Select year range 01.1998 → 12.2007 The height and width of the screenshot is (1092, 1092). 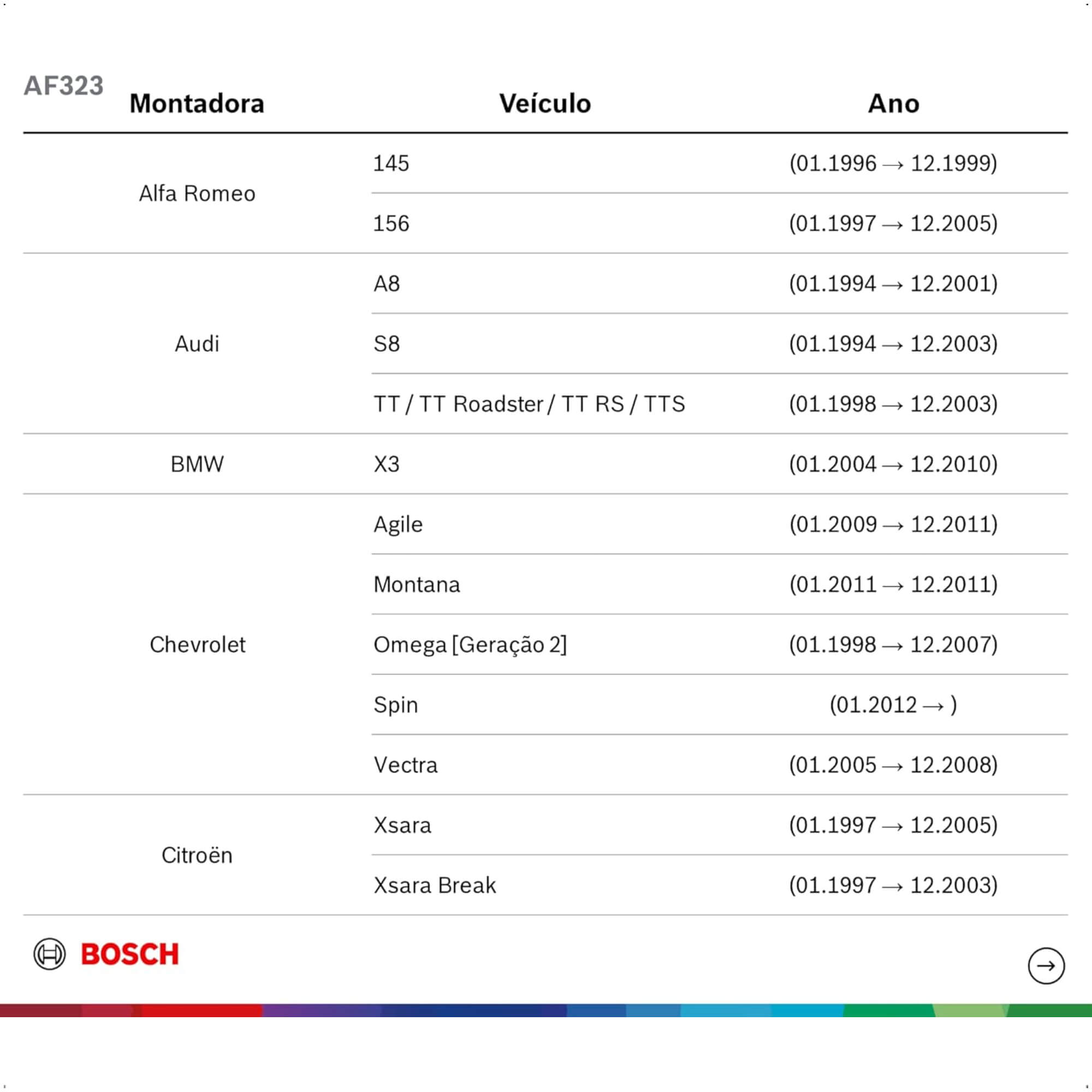click(893, 645)
